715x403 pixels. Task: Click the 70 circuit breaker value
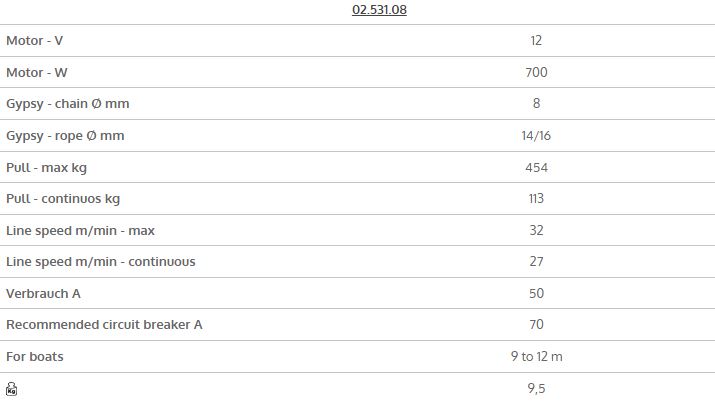coord(536,325)
